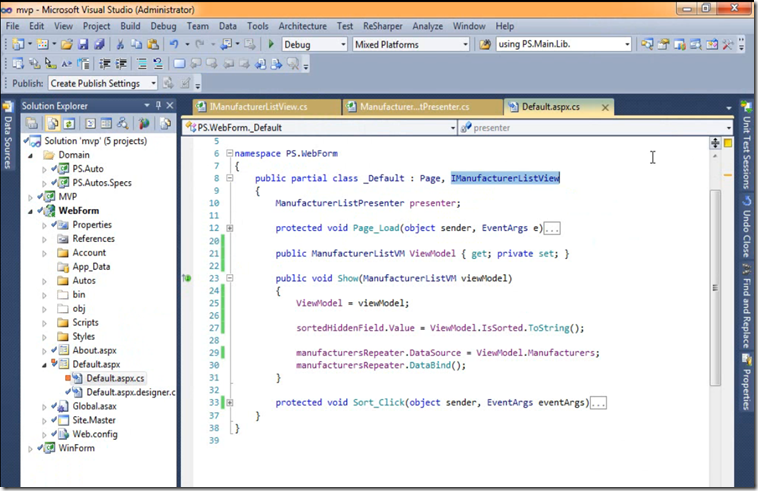This screenshot has height=491, width=758.
Task: Click the Add New Item toolbar icon
Action: coord(43,44)
